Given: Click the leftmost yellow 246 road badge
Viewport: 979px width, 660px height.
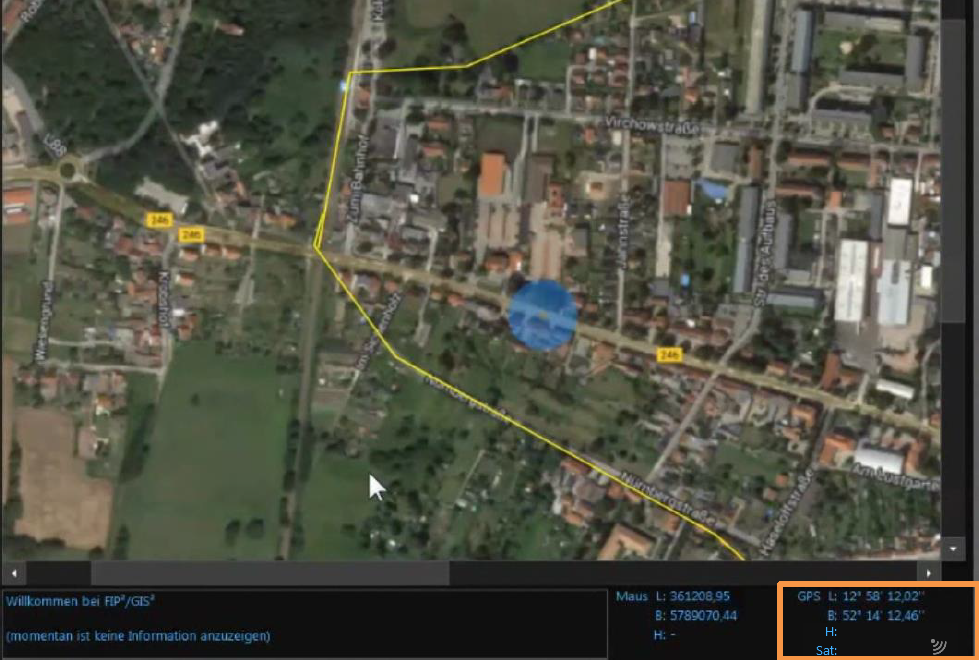Looking at the screenshot, I should click(157, 218).
